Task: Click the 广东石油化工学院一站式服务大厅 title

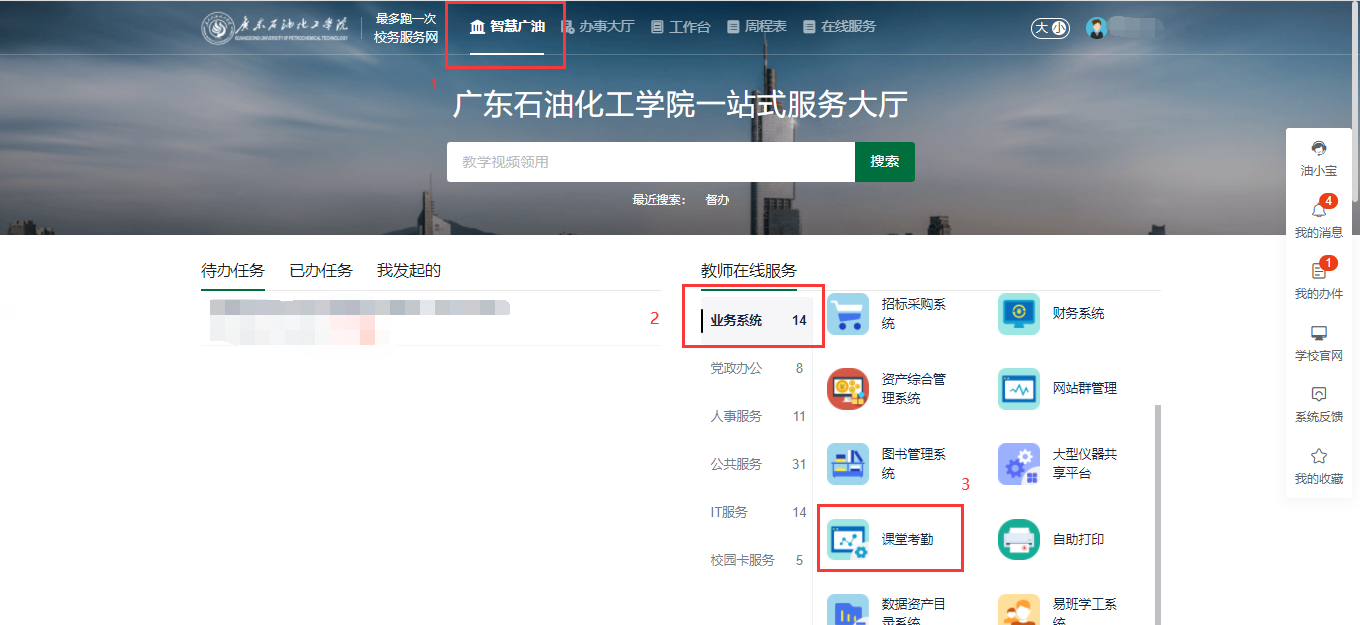Action: [x=680, y=105]
